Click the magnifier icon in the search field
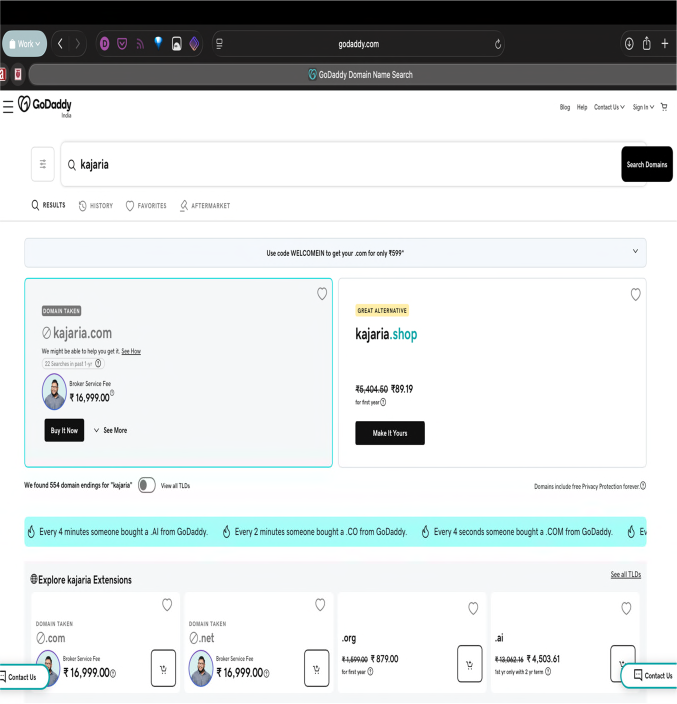 point(71,165)
